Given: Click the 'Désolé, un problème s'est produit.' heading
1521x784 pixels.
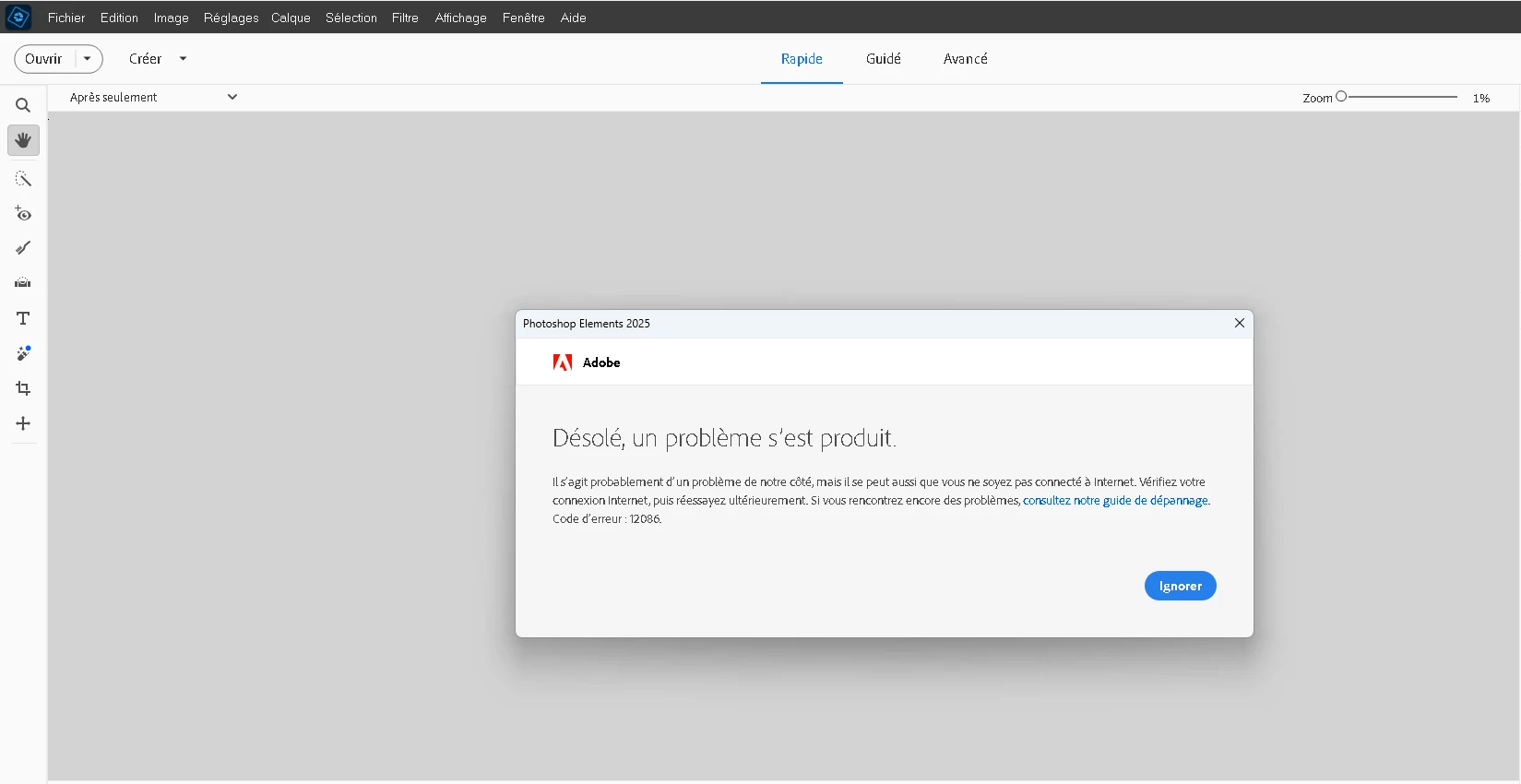Looking at the screenshot, I should (724, 438).
